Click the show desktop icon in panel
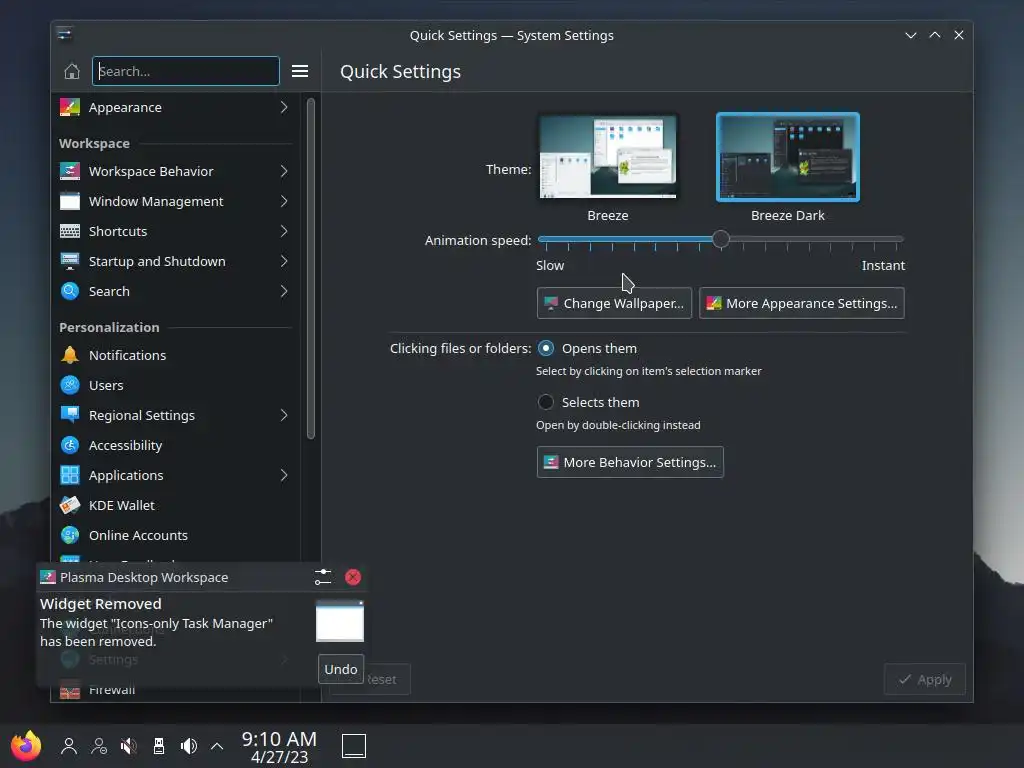This screenshot has height=768, width=1024. click(x=354, y=746)
